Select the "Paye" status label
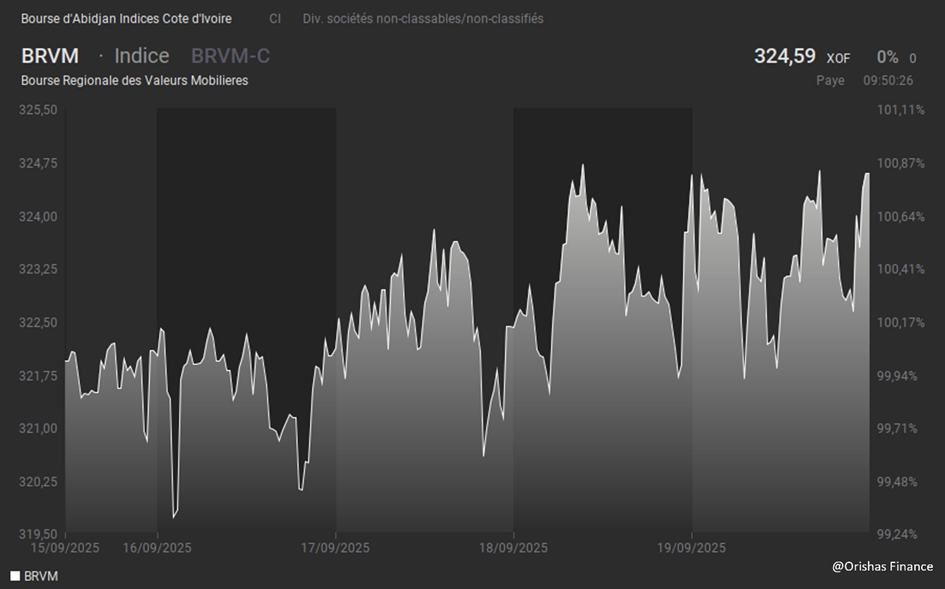The width and height of the screenshot is (945, 589). 830,81
